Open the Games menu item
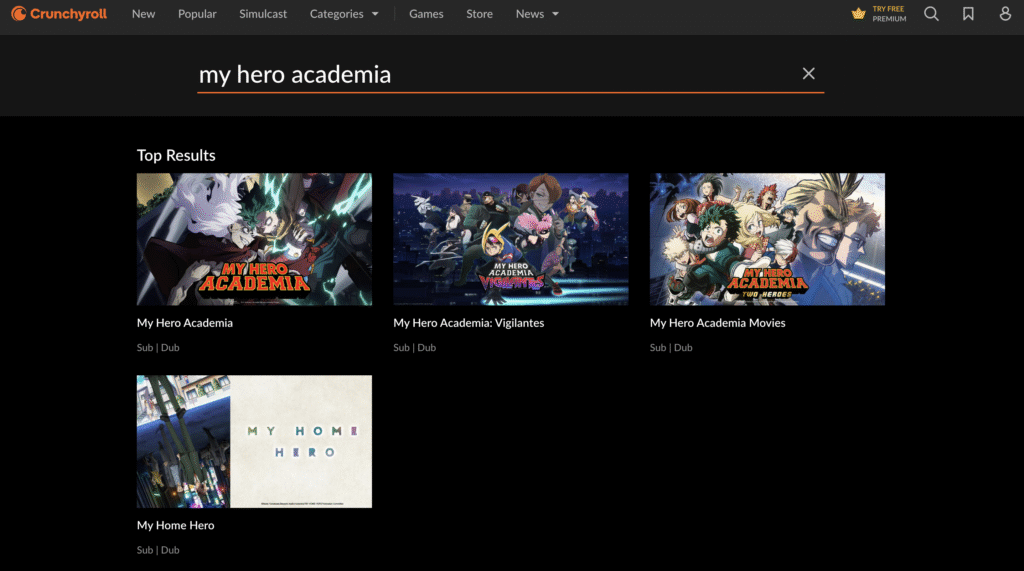Viewport: 1024px width, 571px height. (x=426, y=14)
